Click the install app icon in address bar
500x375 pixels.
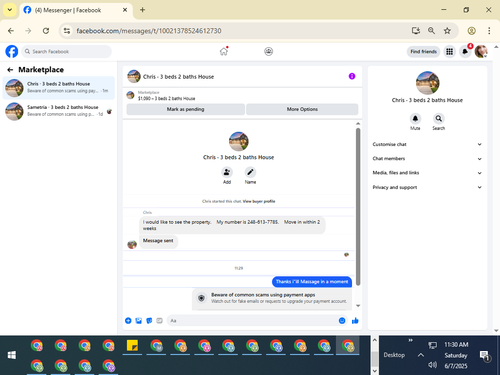416,31
